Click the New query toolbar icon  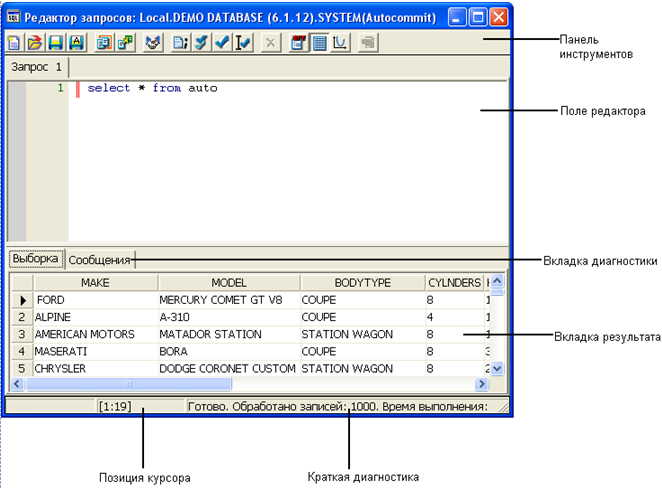pyautogui.click(x=15, y=44)
